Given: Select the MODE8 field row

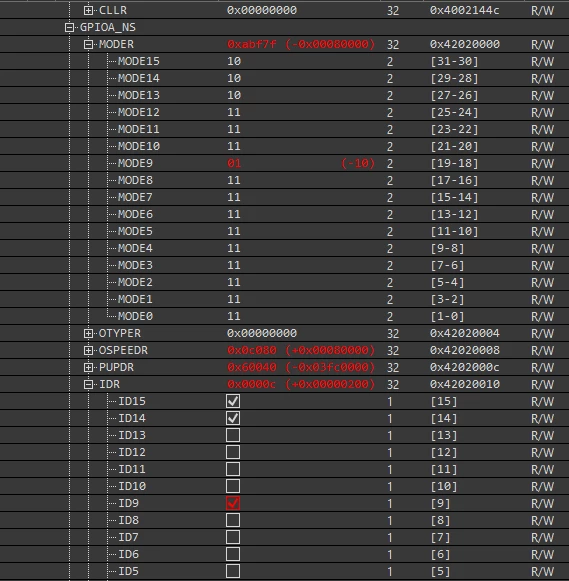Looking at the screenshot, I should (284, 180).
